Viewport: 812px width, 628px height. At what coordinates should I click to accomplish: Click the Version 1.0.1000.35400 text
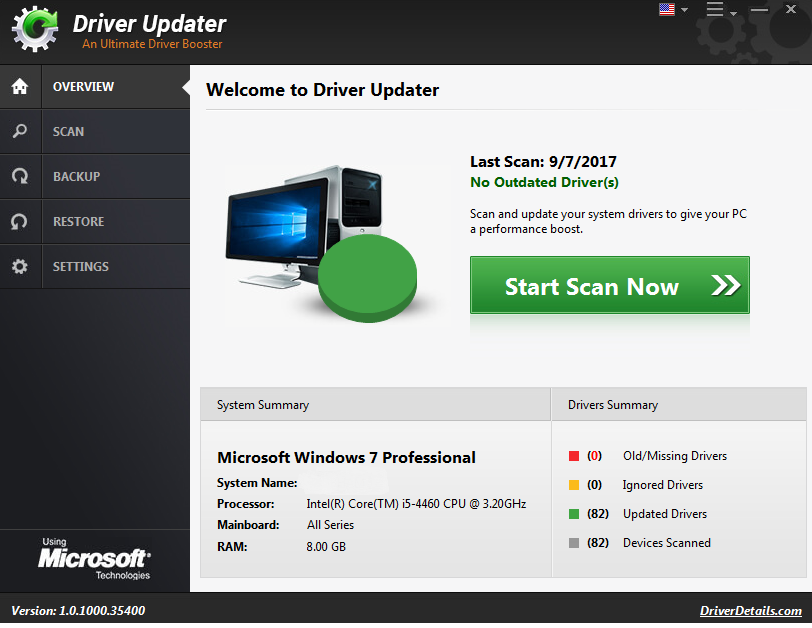78,611
